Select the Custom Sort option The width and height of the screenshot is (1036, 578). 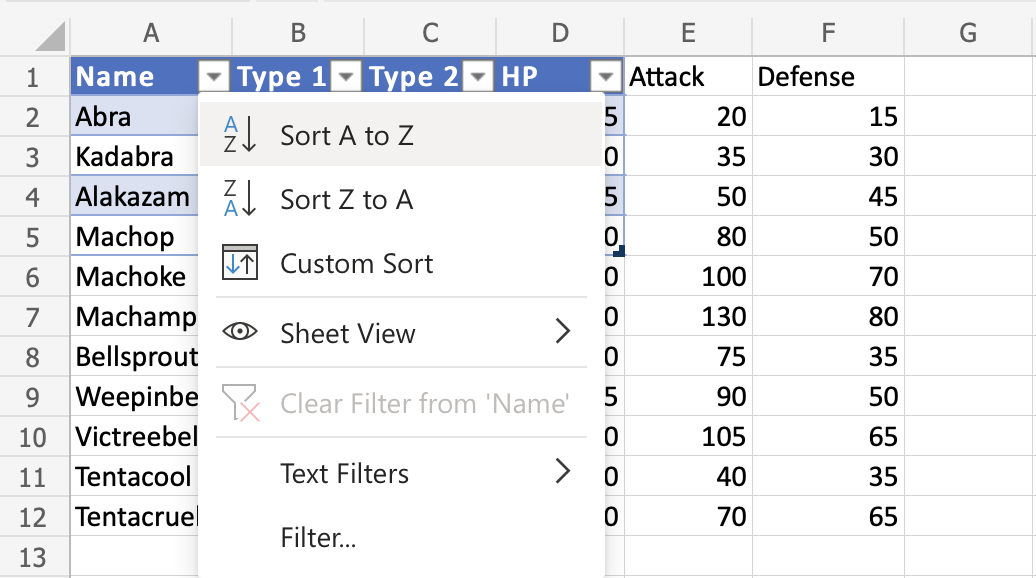(356, 263)
